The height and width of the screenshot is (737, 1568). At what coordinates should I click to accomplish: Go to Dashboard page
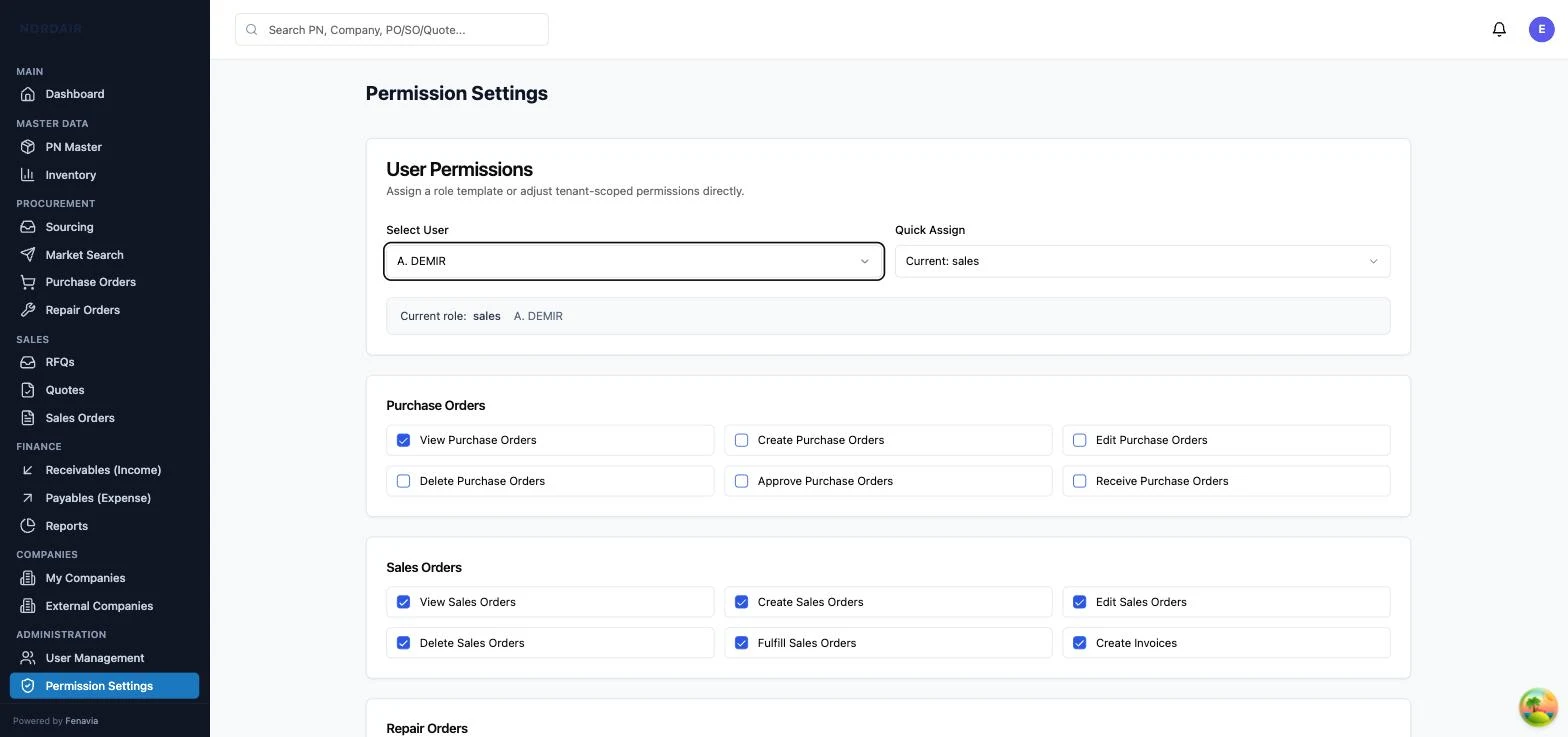pyautogui.click(x=104, y=94)
